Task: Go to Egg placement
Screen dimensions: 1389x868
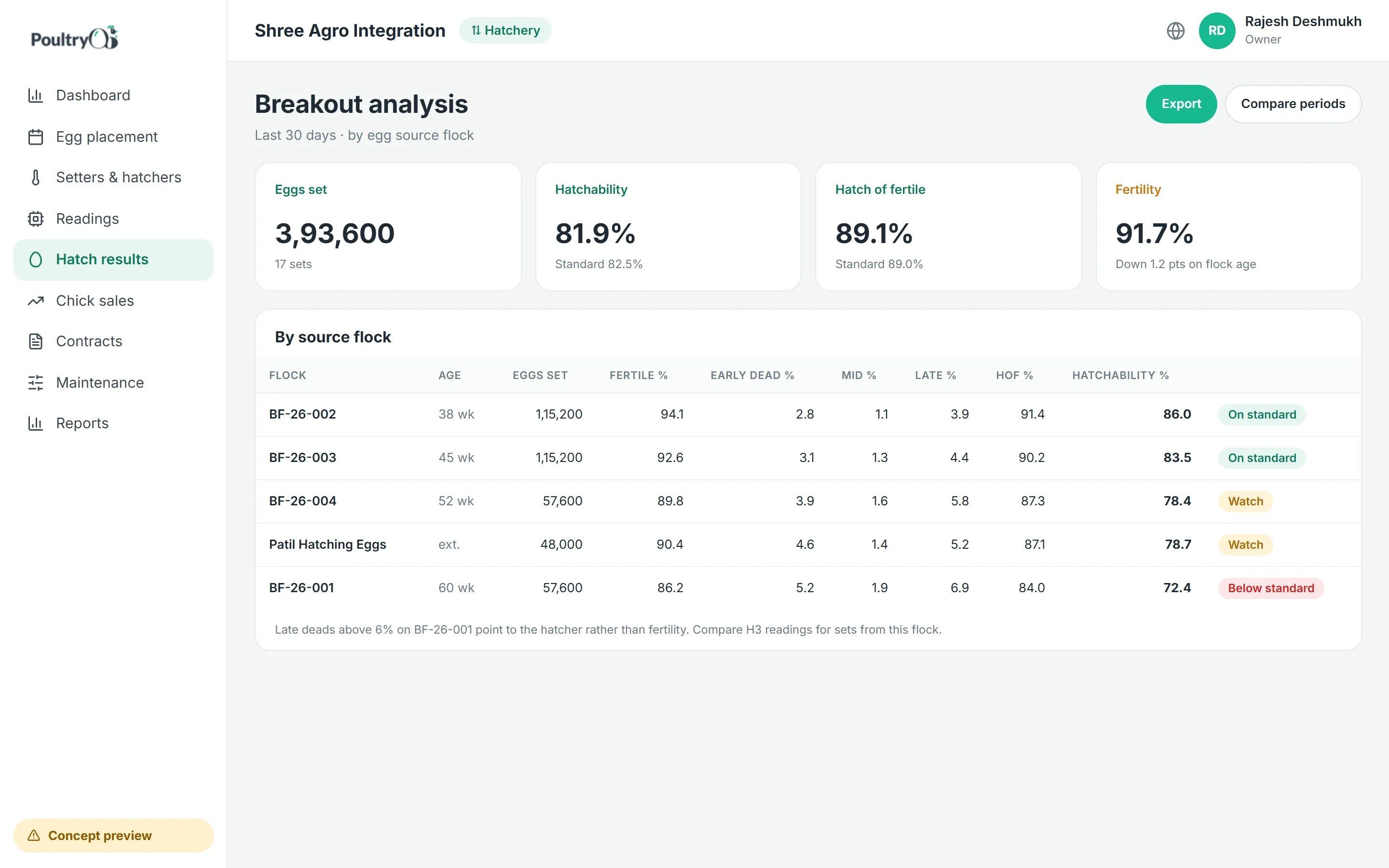Action: [x=113, y=136]
